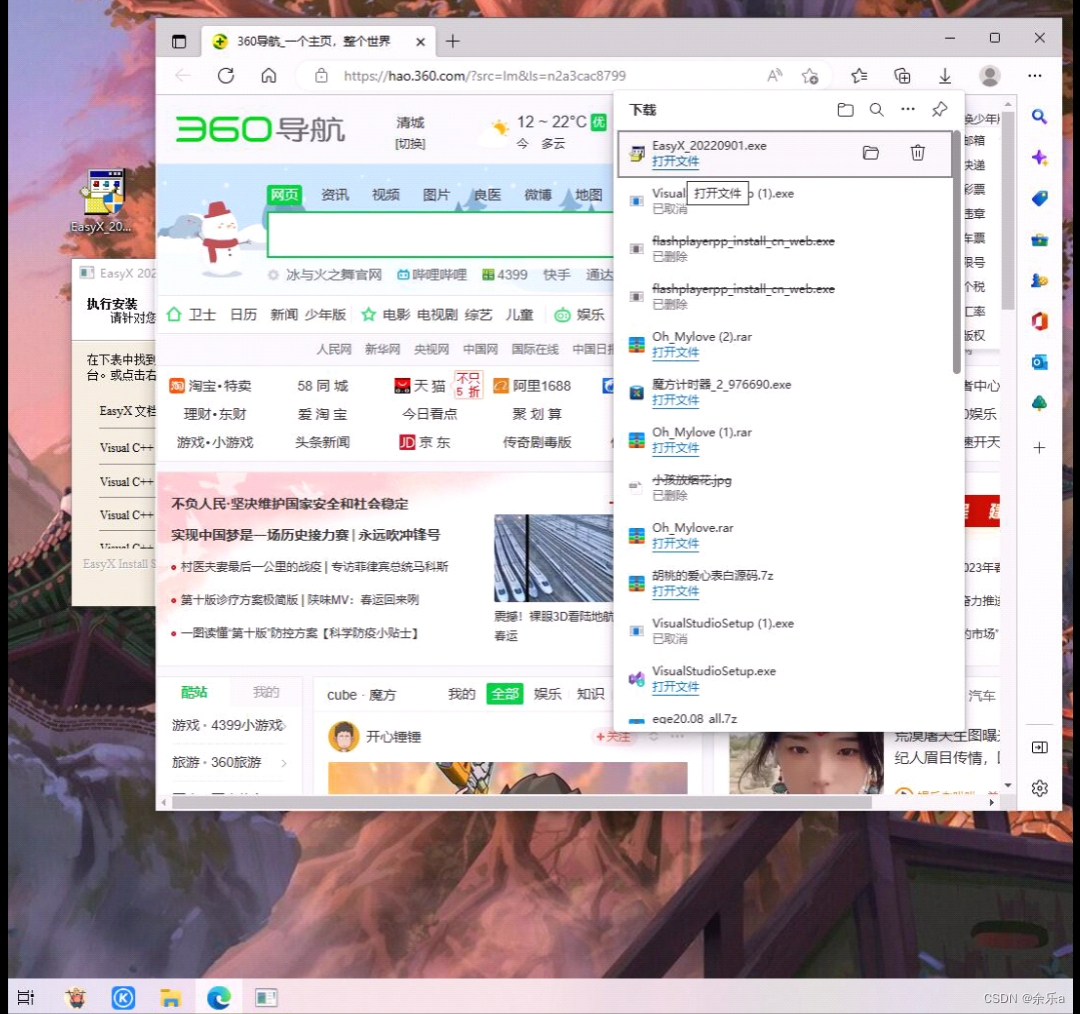Open the Outlook sidebar icon
This screenshot has width=1080, height=1014.
click(x=1039, y=362)
